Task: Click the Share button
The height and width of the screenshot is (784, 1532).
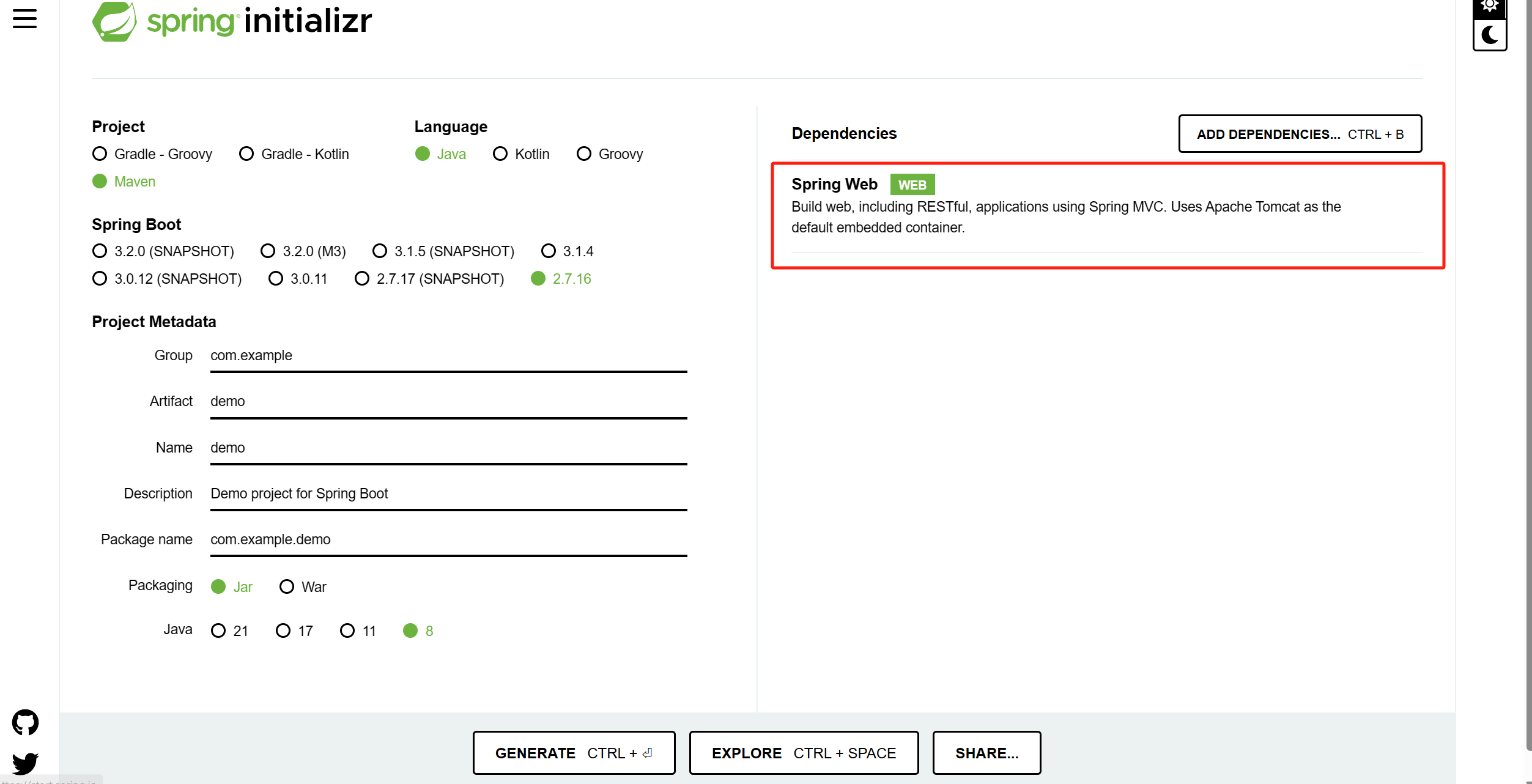Action: click(x=986, y=753)
